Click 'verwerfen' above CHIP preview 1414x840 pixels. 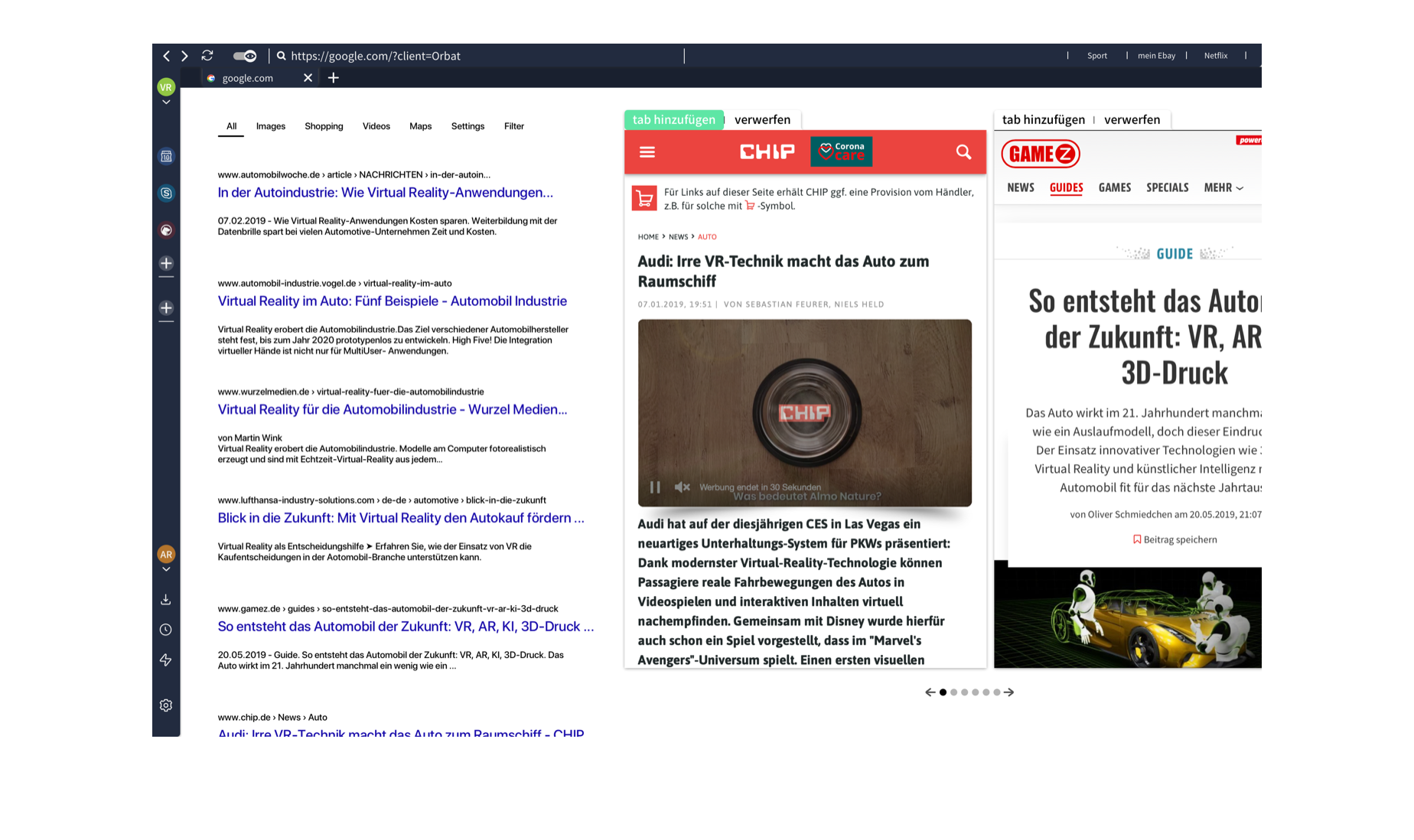[762, 119]
